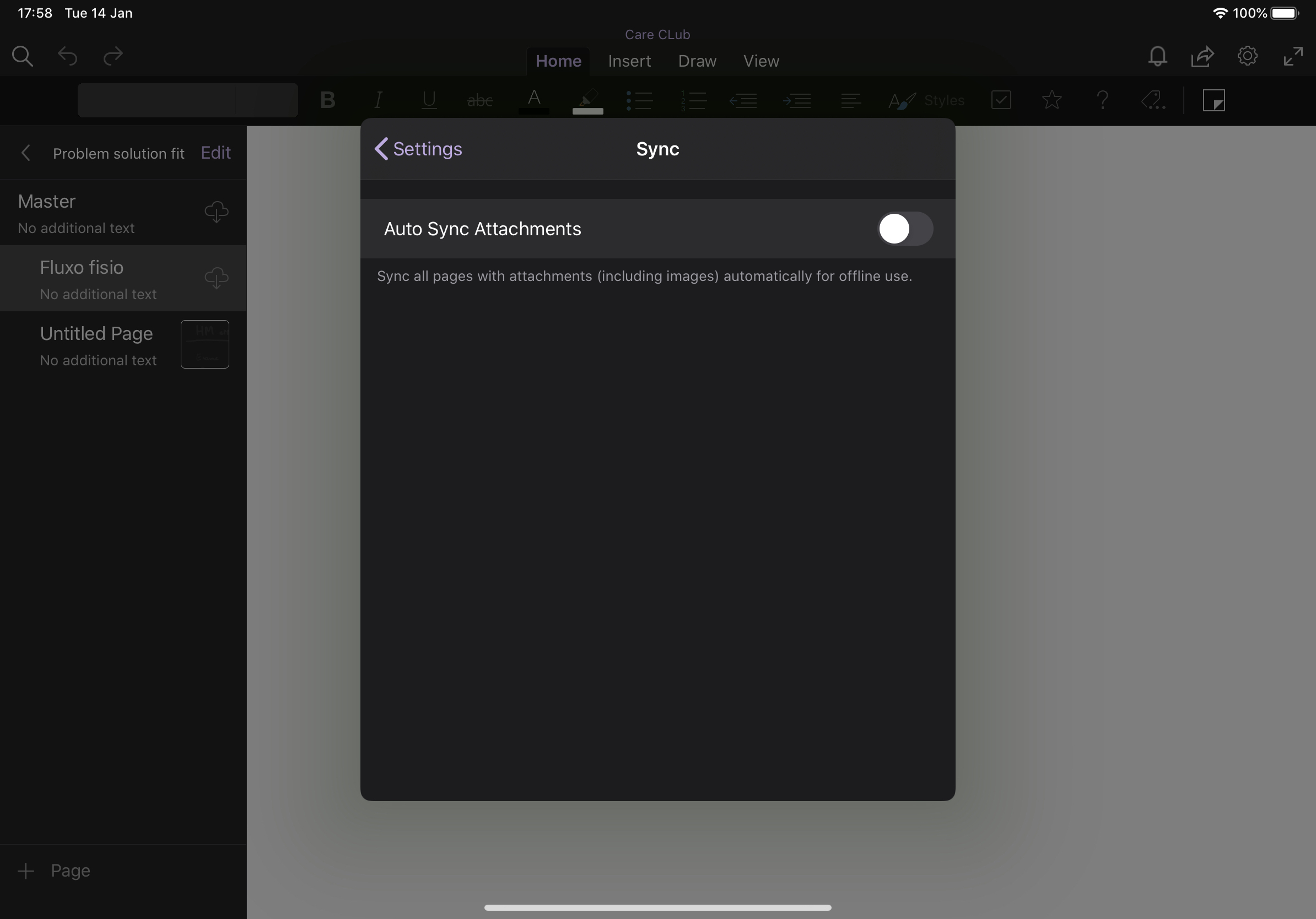
Task: Click the redo arrow icon
Action: click(113, 56)
